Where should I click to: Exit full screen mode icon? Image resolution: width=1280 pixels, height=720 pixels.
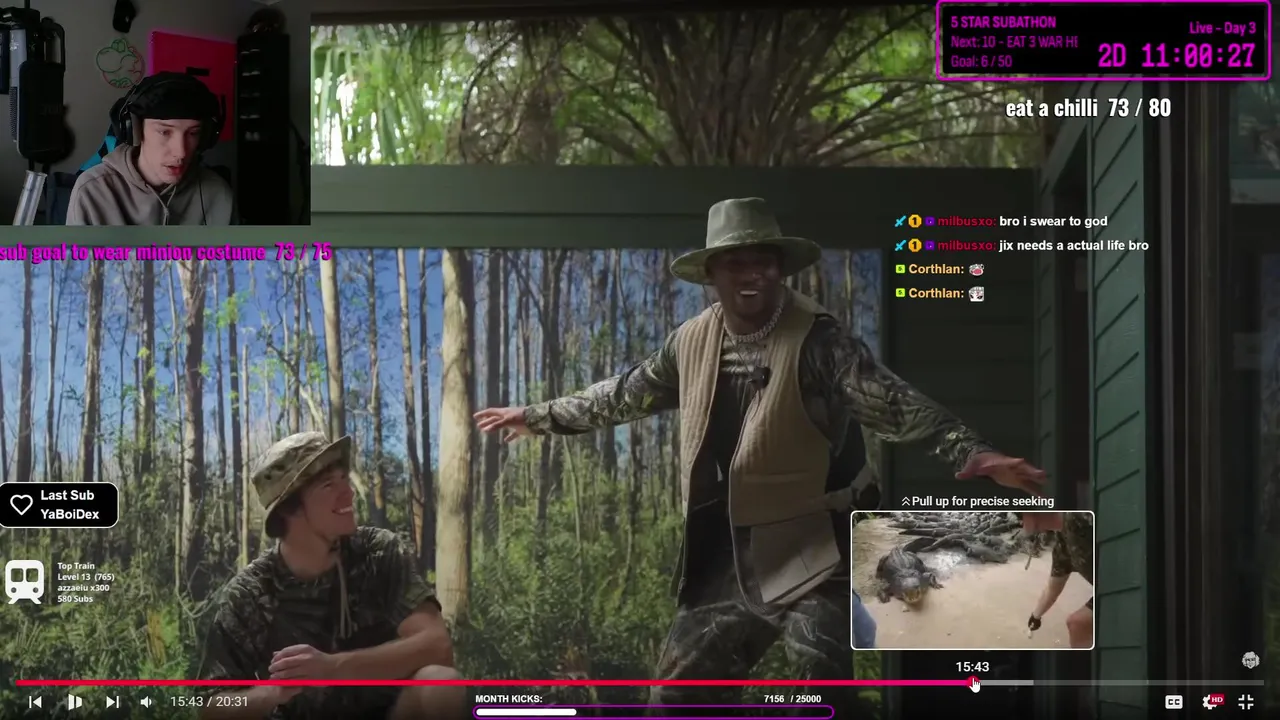[x=1246, y=702]
